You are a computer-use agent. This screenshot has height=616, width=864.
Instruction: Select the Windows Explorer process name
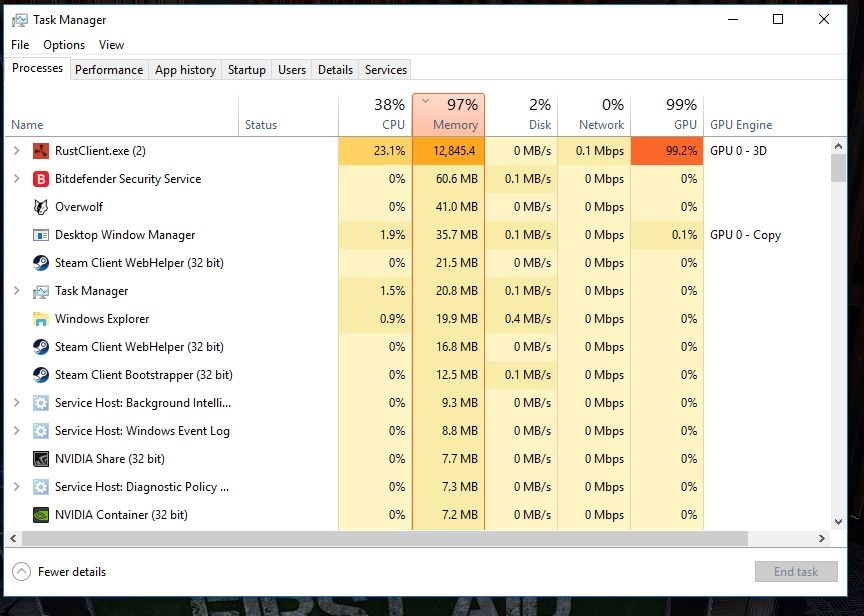click(102, 319)
